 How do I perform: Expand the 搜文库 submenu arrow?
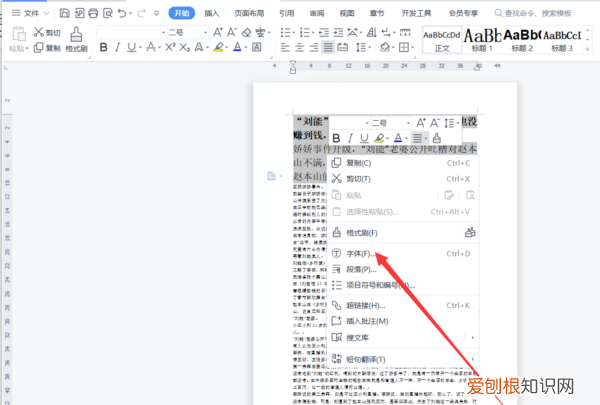click(x=473, y=338)
